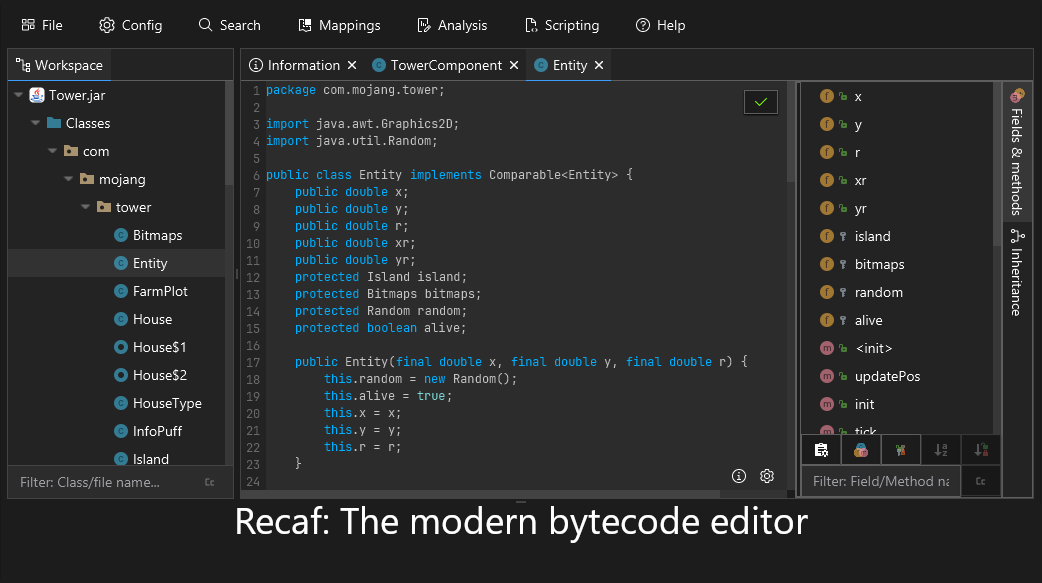Image resolution: width=1042 pixels, height=583 pixels.
Task: Toggle sort members alphabetically
Action: click(941, 450)
